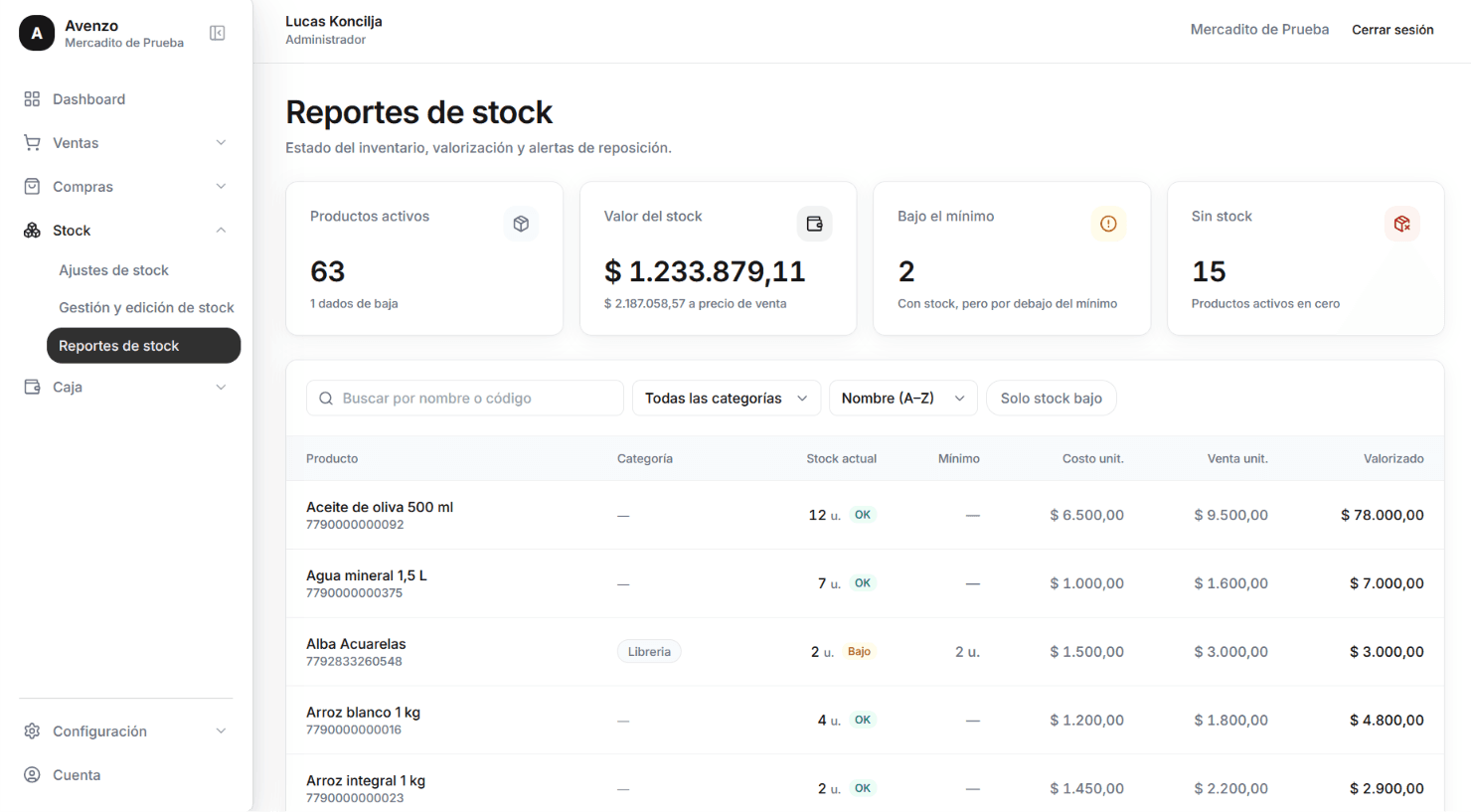Click the Costo unit. column header
The height and width of the screenshot is (812, 1471).
click(1093, 459)
